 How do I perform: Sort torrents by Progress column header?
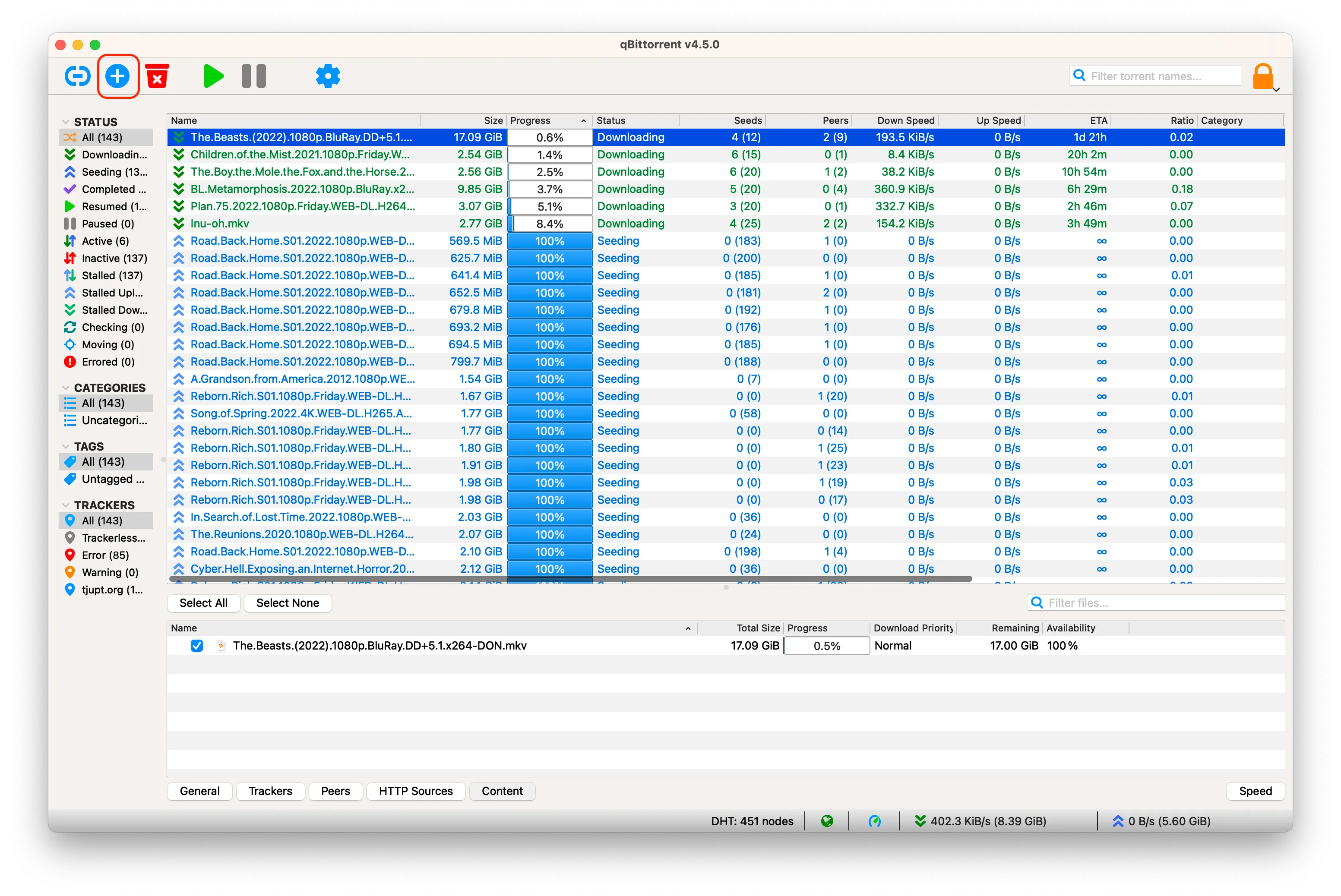tap(549, 120)
